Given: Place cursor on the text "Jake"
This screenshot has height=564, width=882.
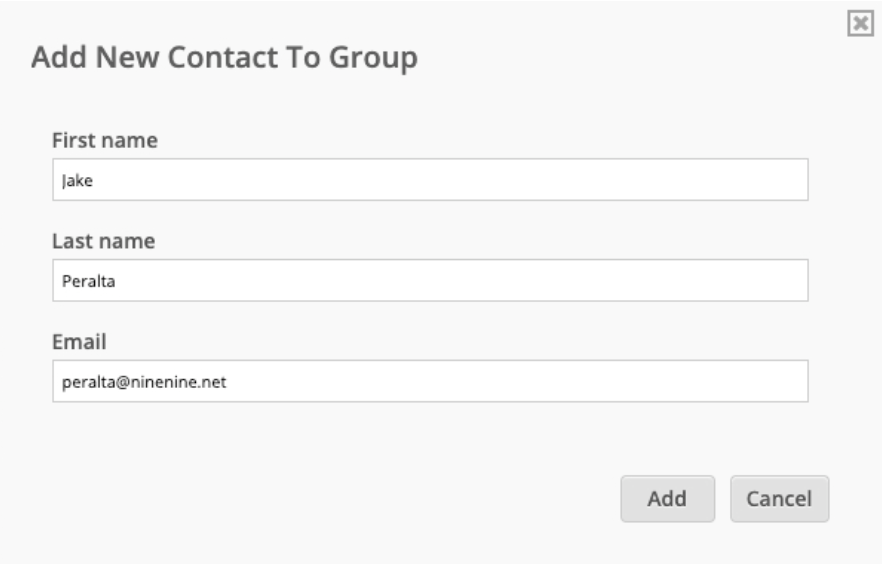Looking at the screenshot, I should click(78, 181).
